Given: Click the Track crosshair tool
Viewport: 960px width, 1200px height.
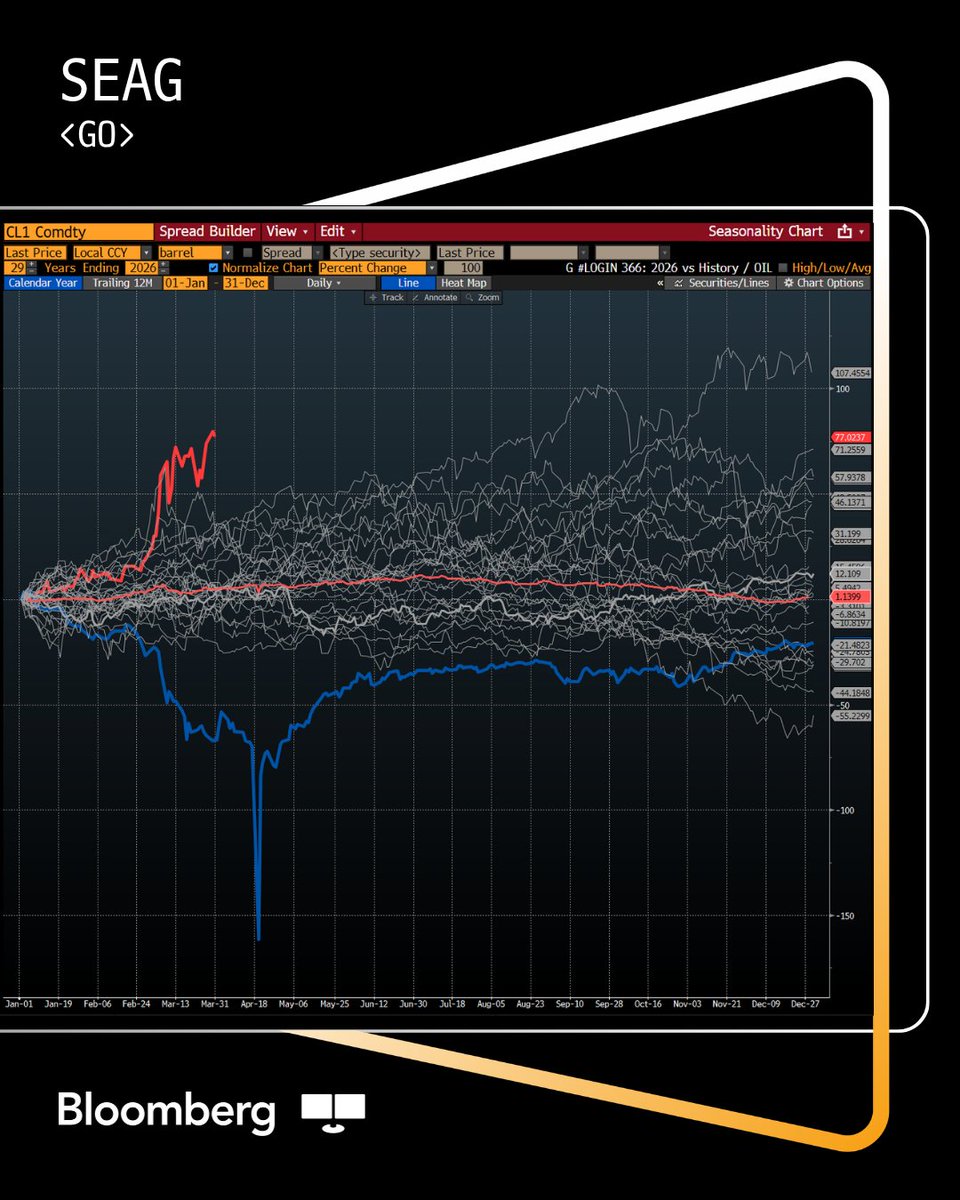Looking at the screenshot, I should pos(386,297).
